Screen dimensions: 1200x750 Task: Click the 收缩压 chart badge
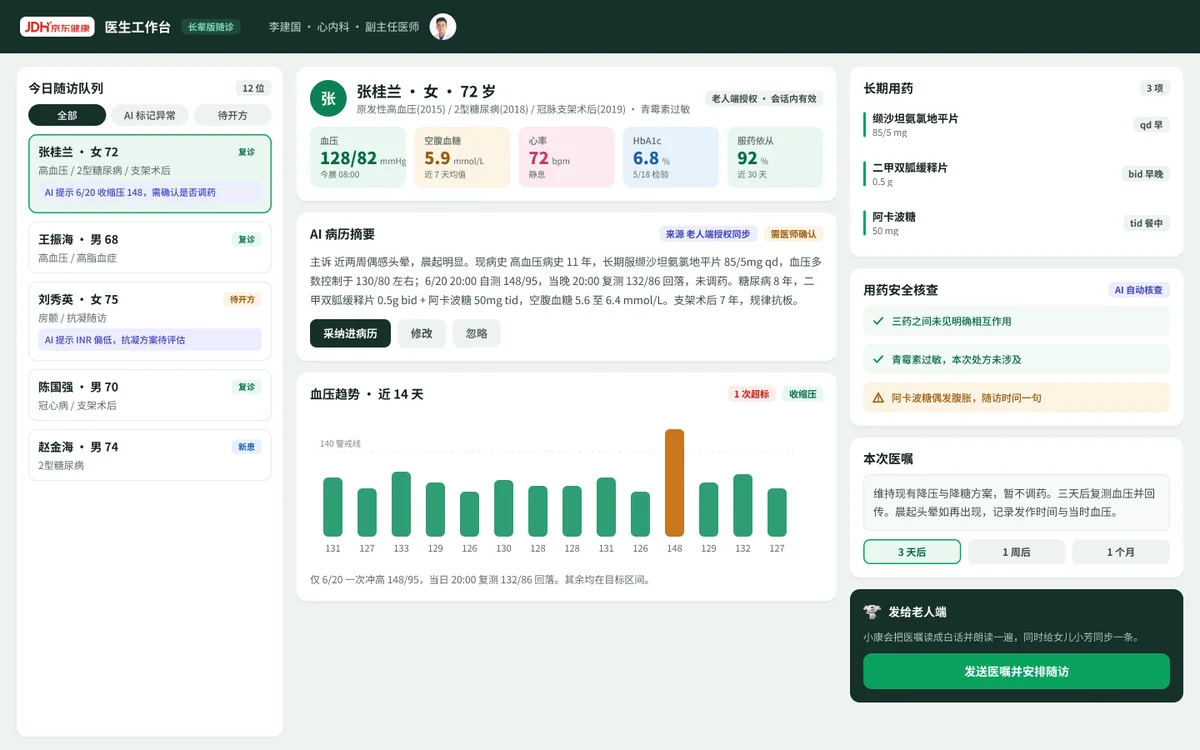pyautogui.click(x=803, y=394)
